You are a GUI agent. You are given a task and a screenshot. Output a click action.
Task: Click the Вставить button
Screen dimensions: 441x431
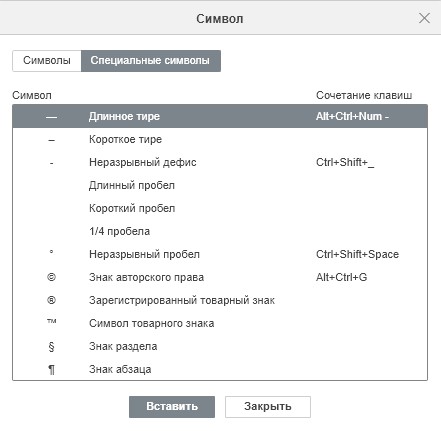172,407
